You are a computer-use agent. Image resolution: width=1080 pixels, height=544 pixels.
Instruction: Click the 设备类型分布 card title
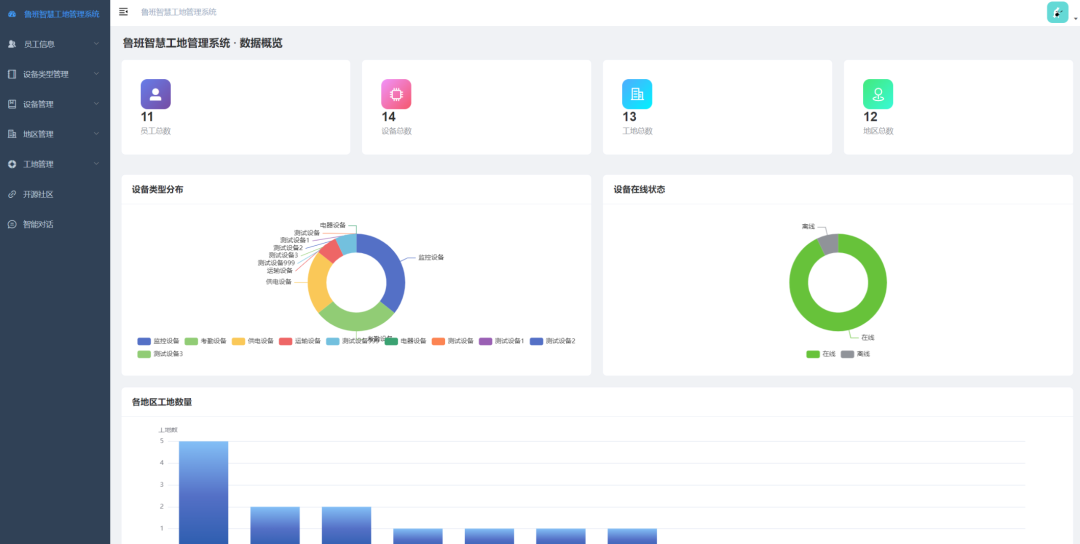click(158, 189)
